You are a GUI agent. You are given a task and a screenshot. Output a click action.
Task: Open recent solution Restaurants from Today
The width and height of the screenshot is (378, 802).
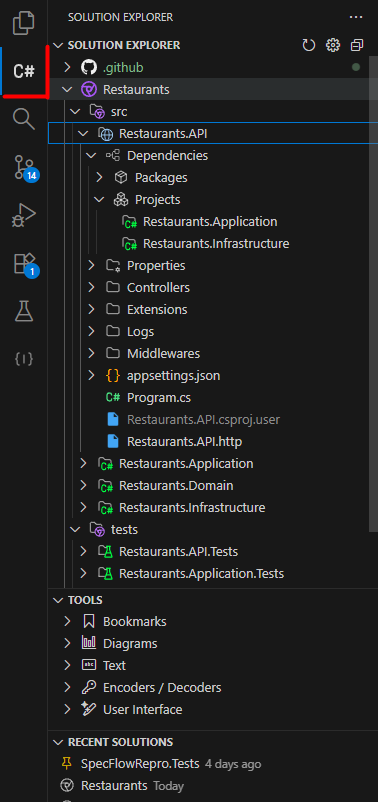[114, 786]
